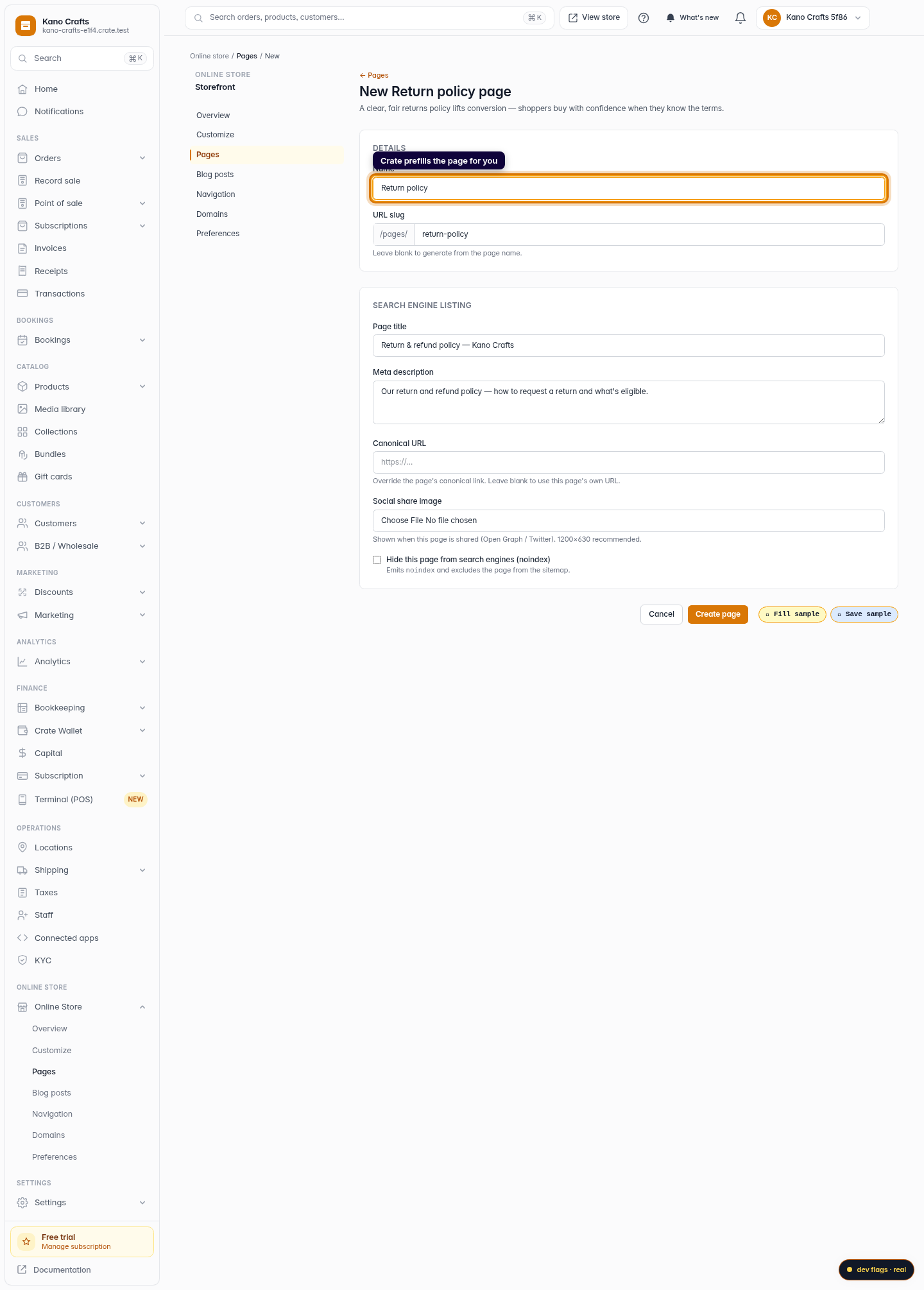Click the Canonical URL input field

(629, 462)
